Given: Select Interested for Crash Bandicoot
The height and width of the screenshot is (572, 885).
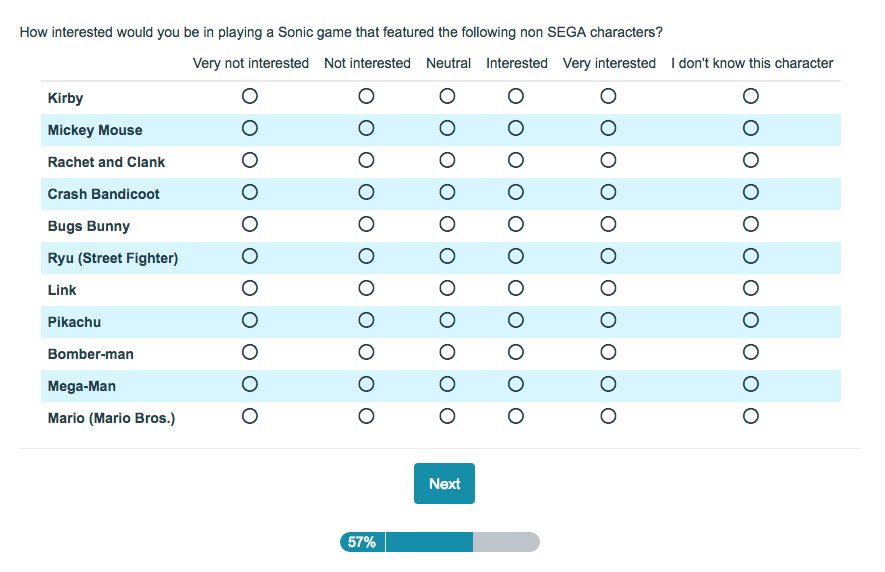Looking at the screenshot, I should [x=516, y=192].
